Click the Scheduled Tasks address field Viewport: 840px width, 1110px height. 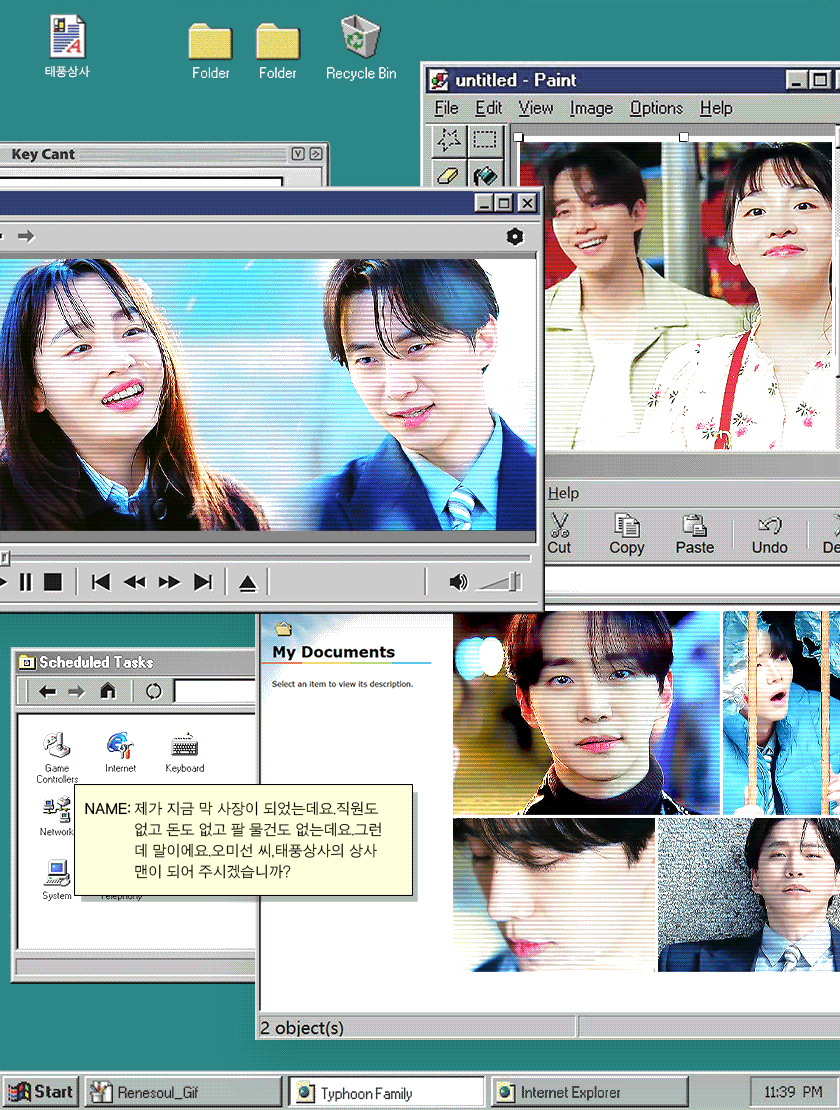pyautogui.click(x=214, y=691)
